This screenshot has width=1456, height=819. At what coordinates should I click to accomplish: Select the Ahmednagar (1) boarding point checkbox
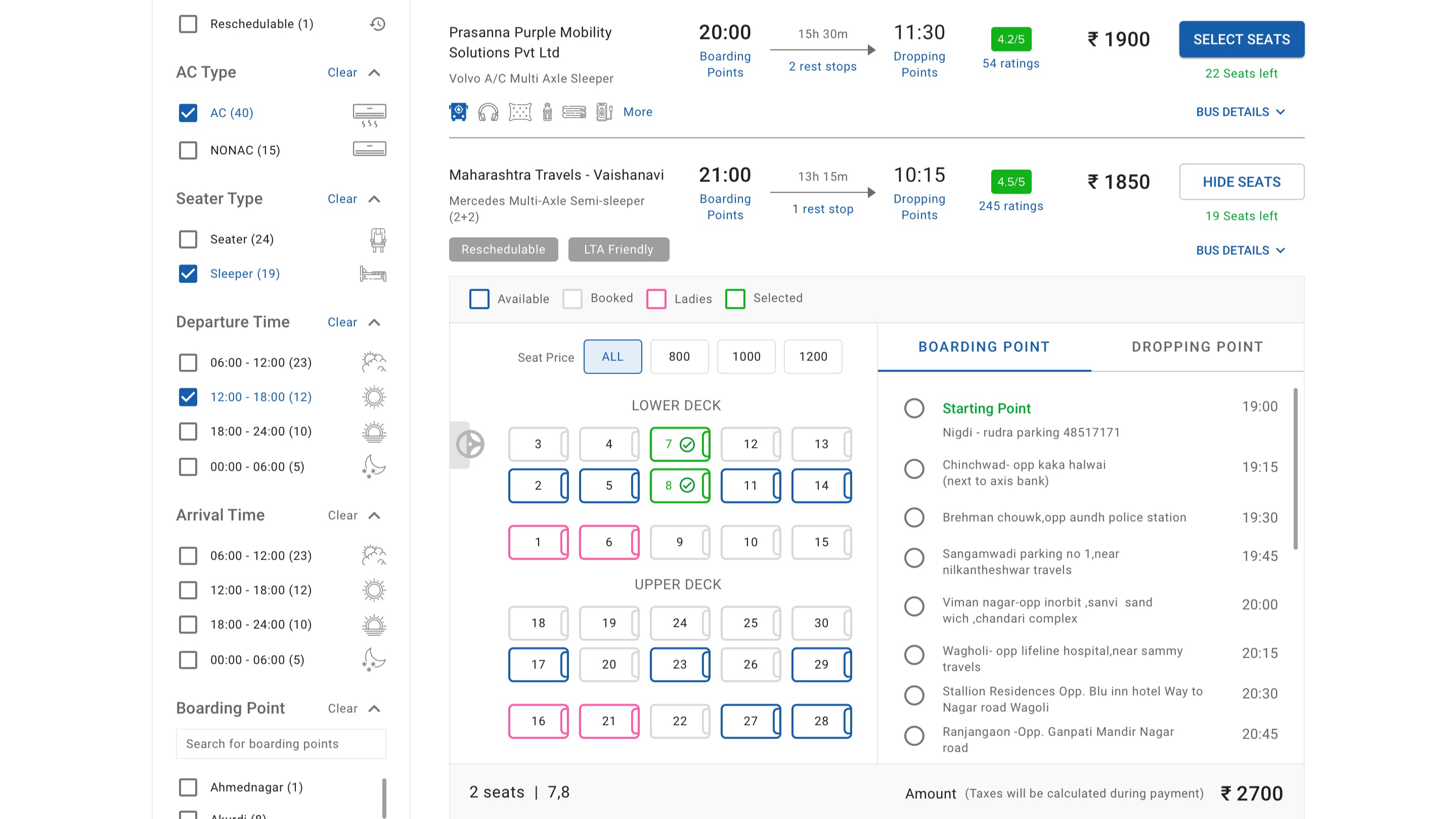[x=188, y=787]
